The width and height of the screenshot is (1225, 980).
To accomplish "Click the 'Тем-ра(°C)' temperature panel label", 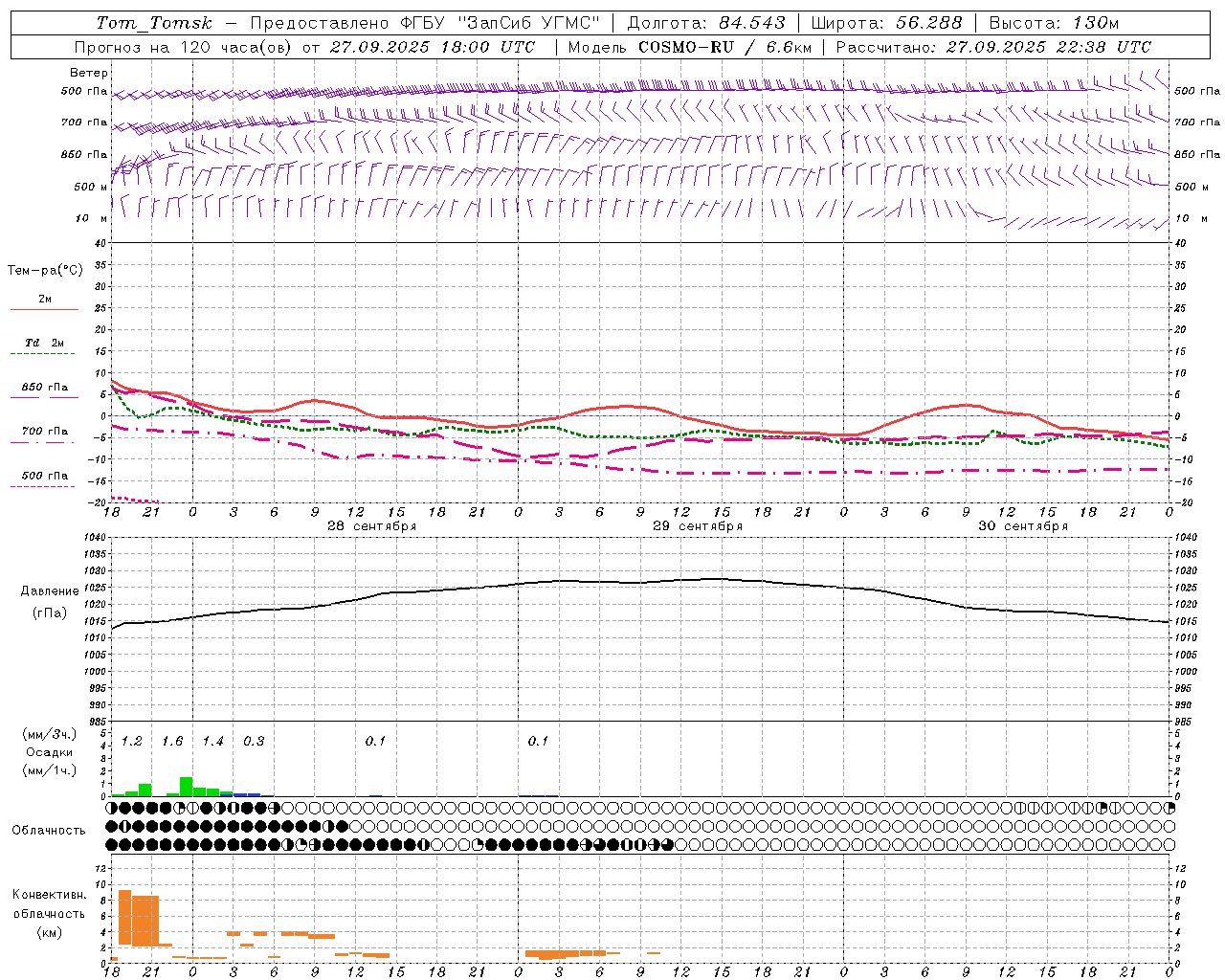I will (x=45, y=271).
